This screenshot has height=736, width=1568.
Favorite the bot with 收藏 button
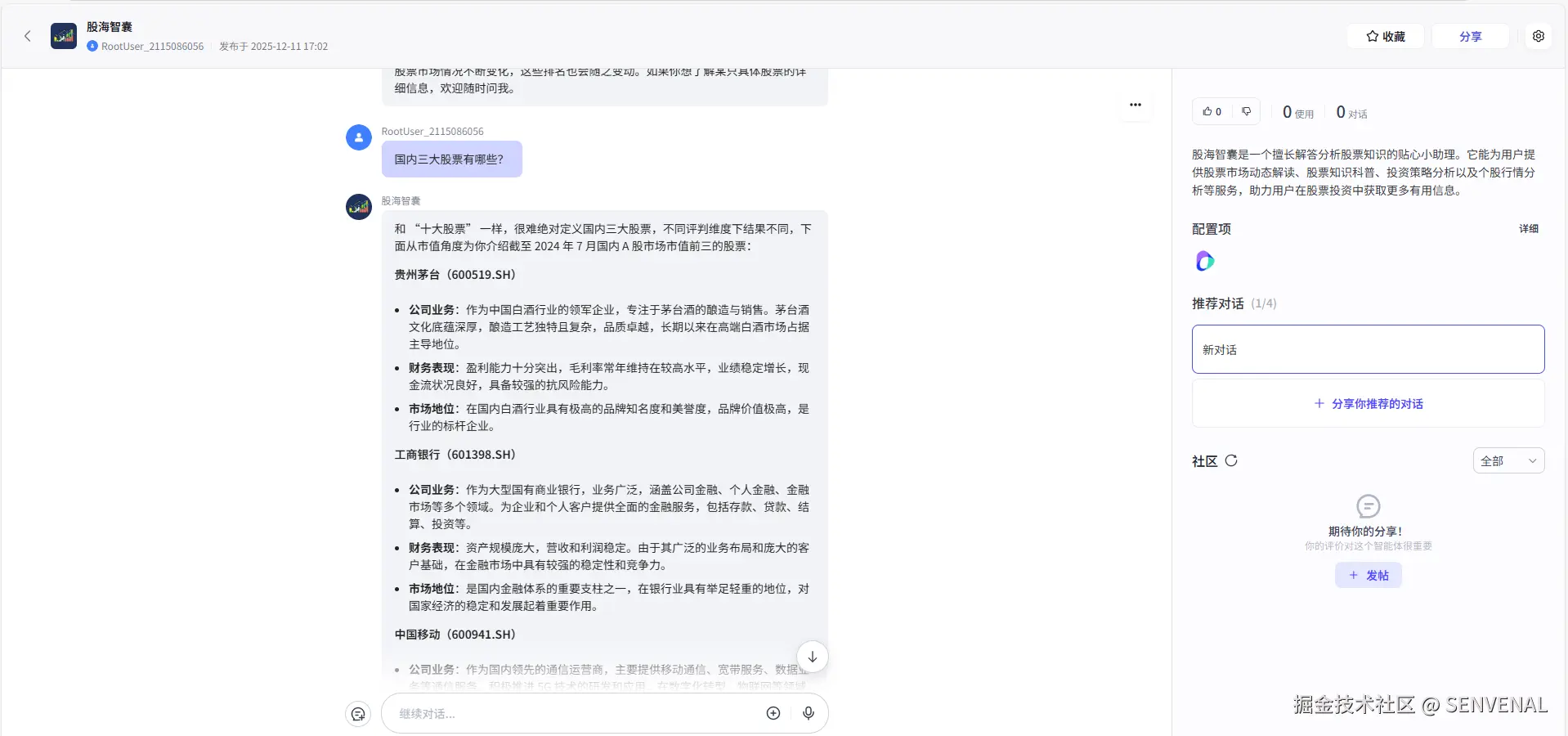click(x=1386, y=36)
